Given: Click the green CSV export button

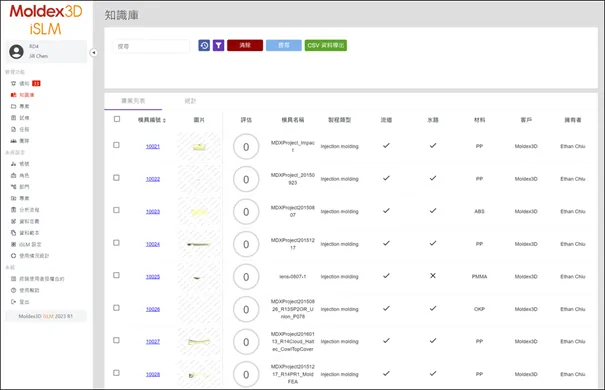Looking at the screenshot, I should (326, 46).
